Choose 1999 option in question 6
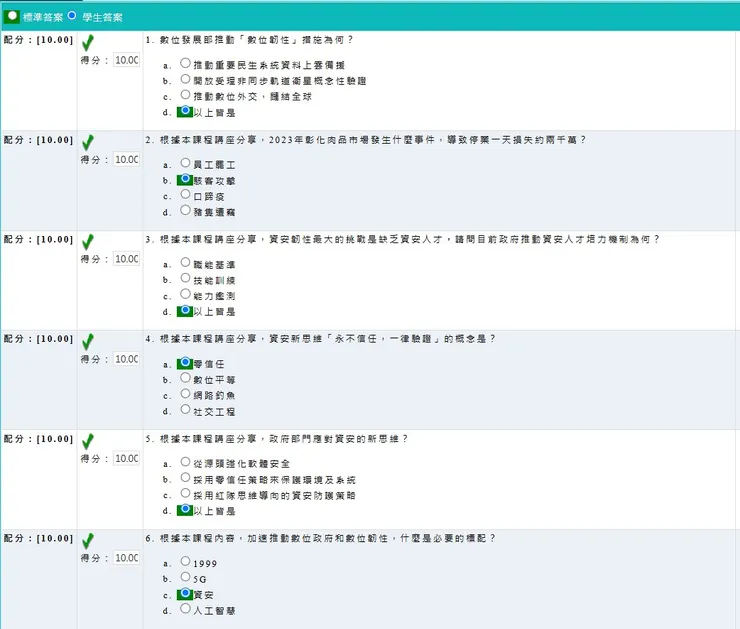Screen dimensions: 740x629 tap(185, 561)
